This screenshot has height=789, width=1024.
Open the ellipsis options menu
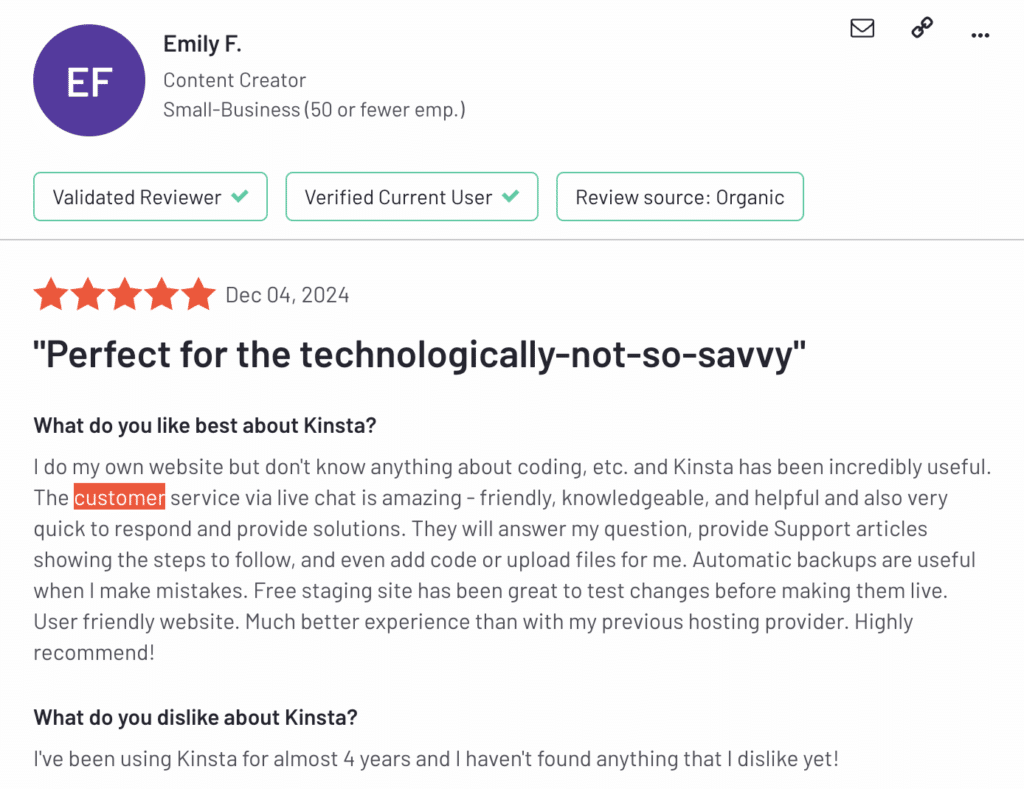980,35
